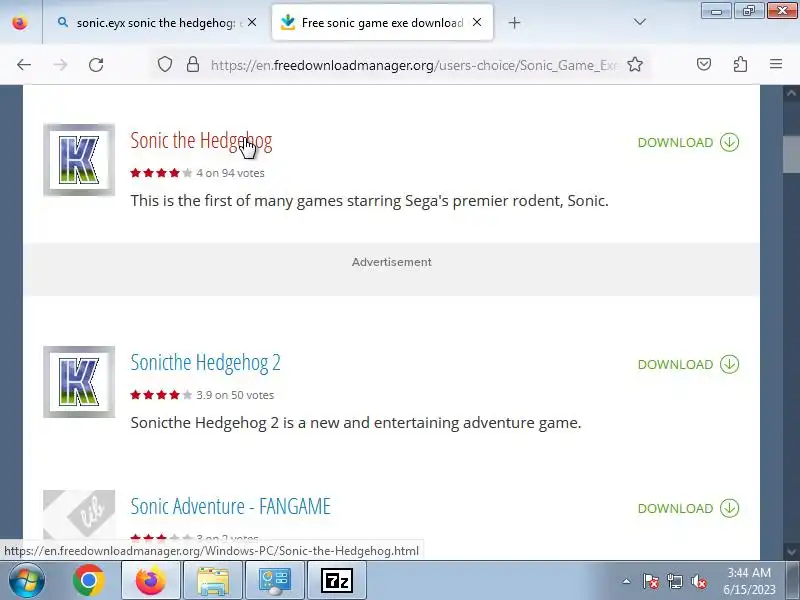Open the Sonicthe Hedgehog 2 title link
Viewport: 800px width, 600px height.
click(x=205, y=362)
